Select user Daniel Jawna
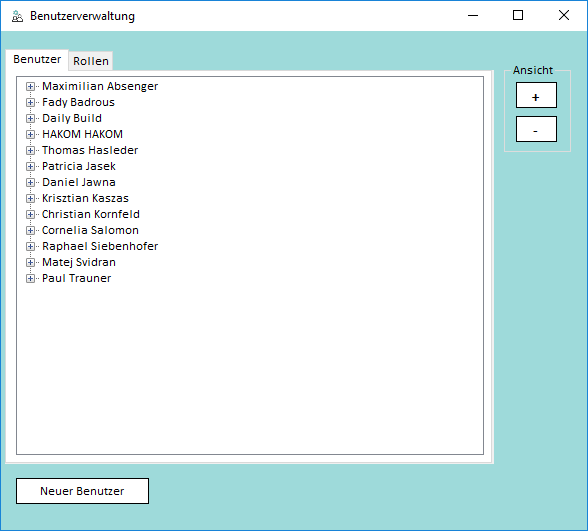Viewport: 588px width, 531px height. 79,182
